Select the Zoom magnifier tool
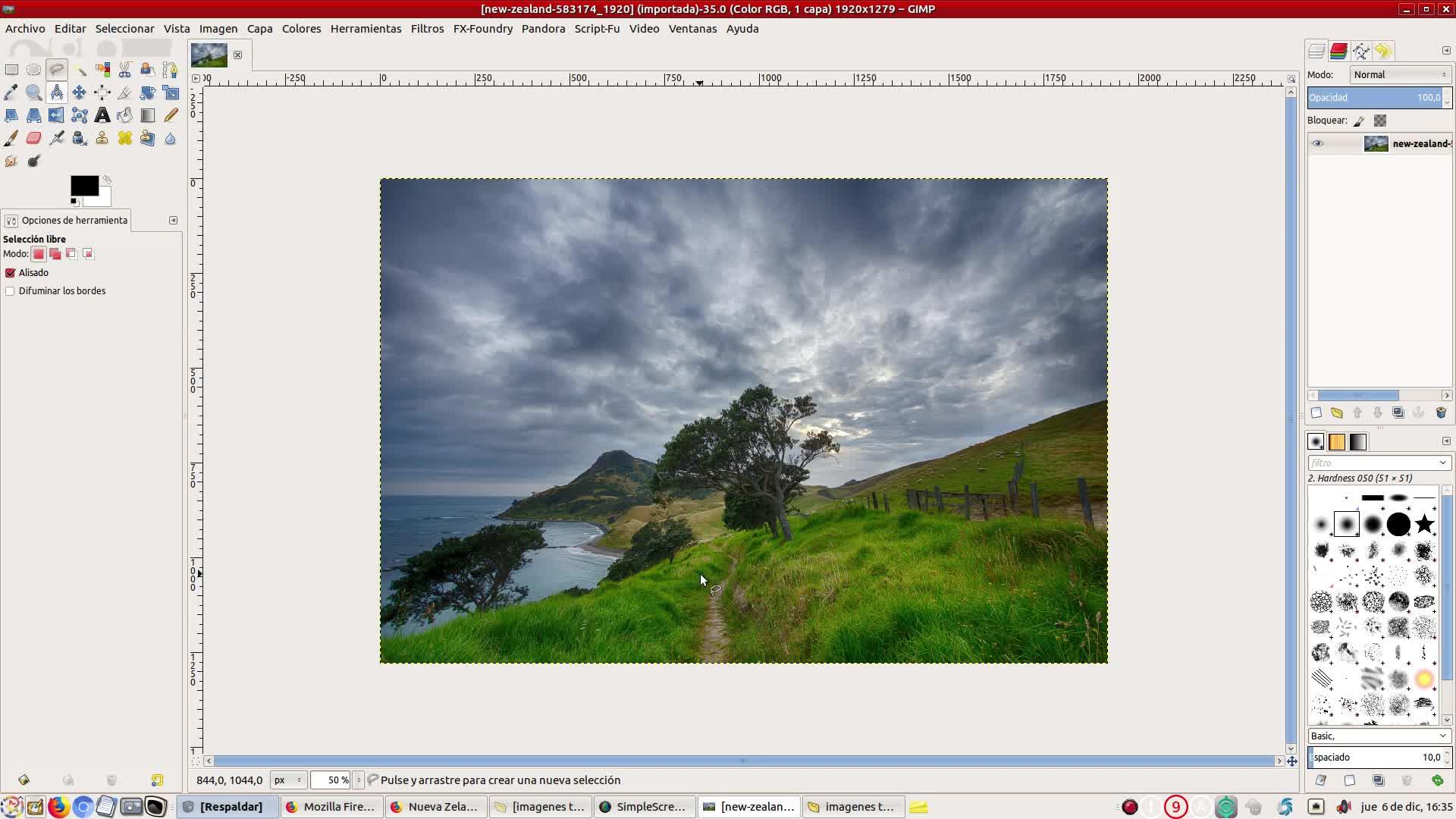 tap(33, 93)
